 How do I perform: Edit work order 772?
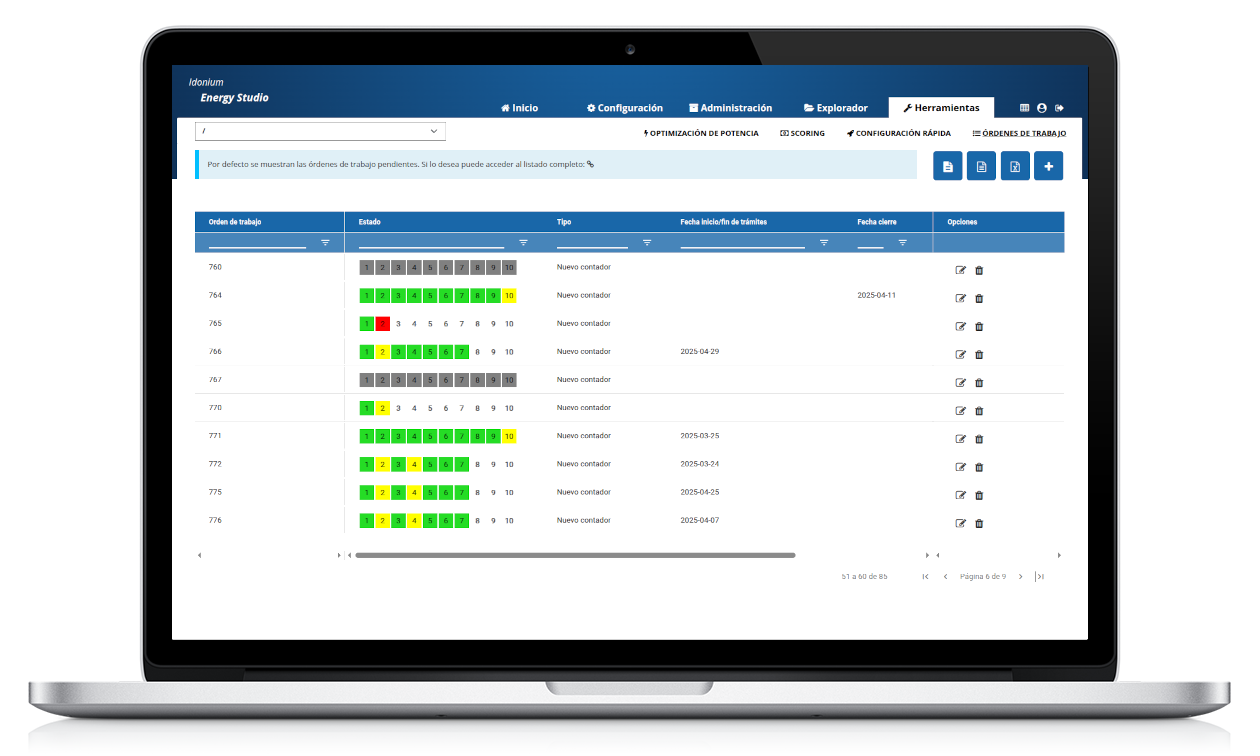(x=961, y=467)
